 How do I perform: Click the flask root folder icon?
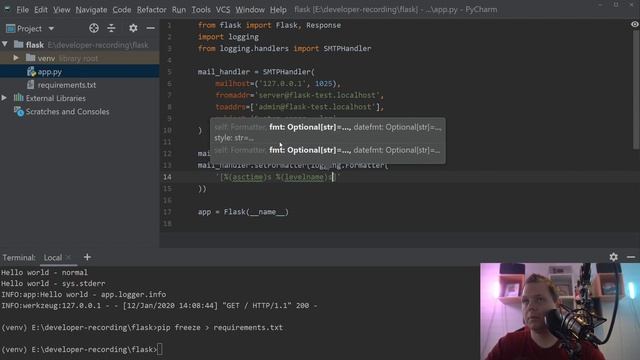[19, 44]
